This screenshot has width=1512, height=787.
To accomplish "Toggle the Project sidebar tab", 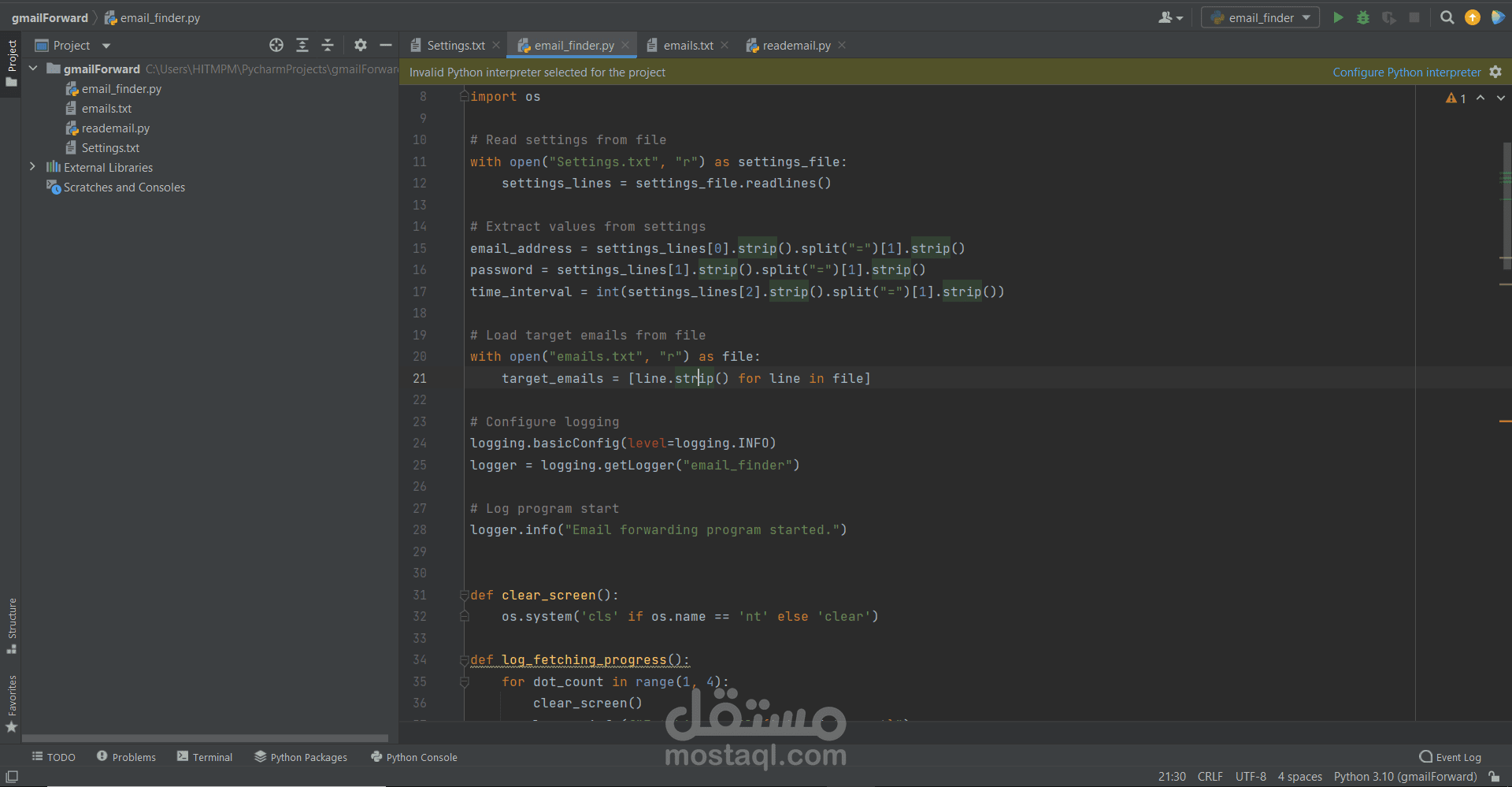I will pyautogui.click(x=11, y=64).
